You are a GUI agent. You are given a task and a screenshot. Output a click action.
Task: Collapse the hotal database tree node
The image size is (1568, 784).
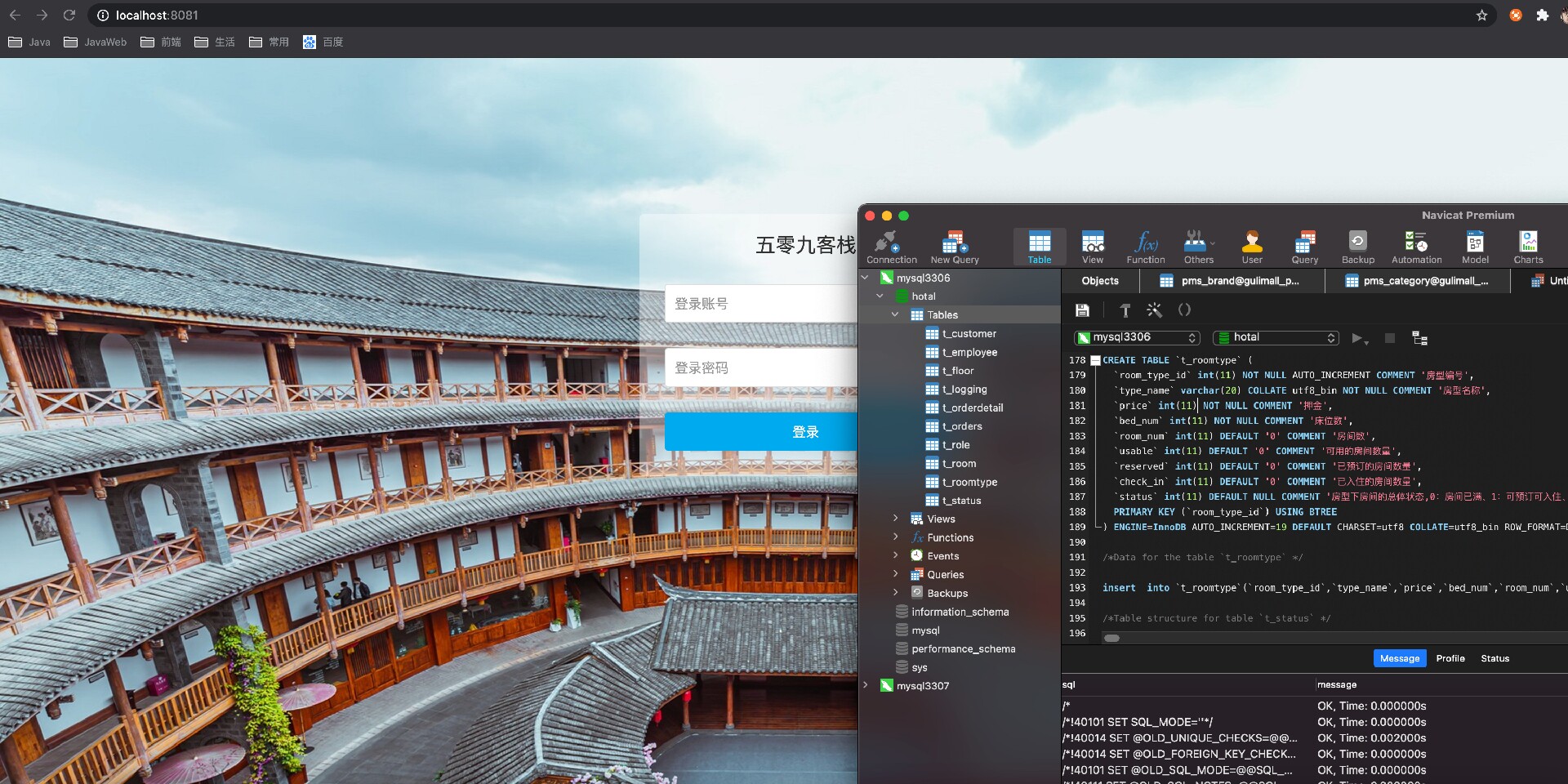[x=880, y=296]
